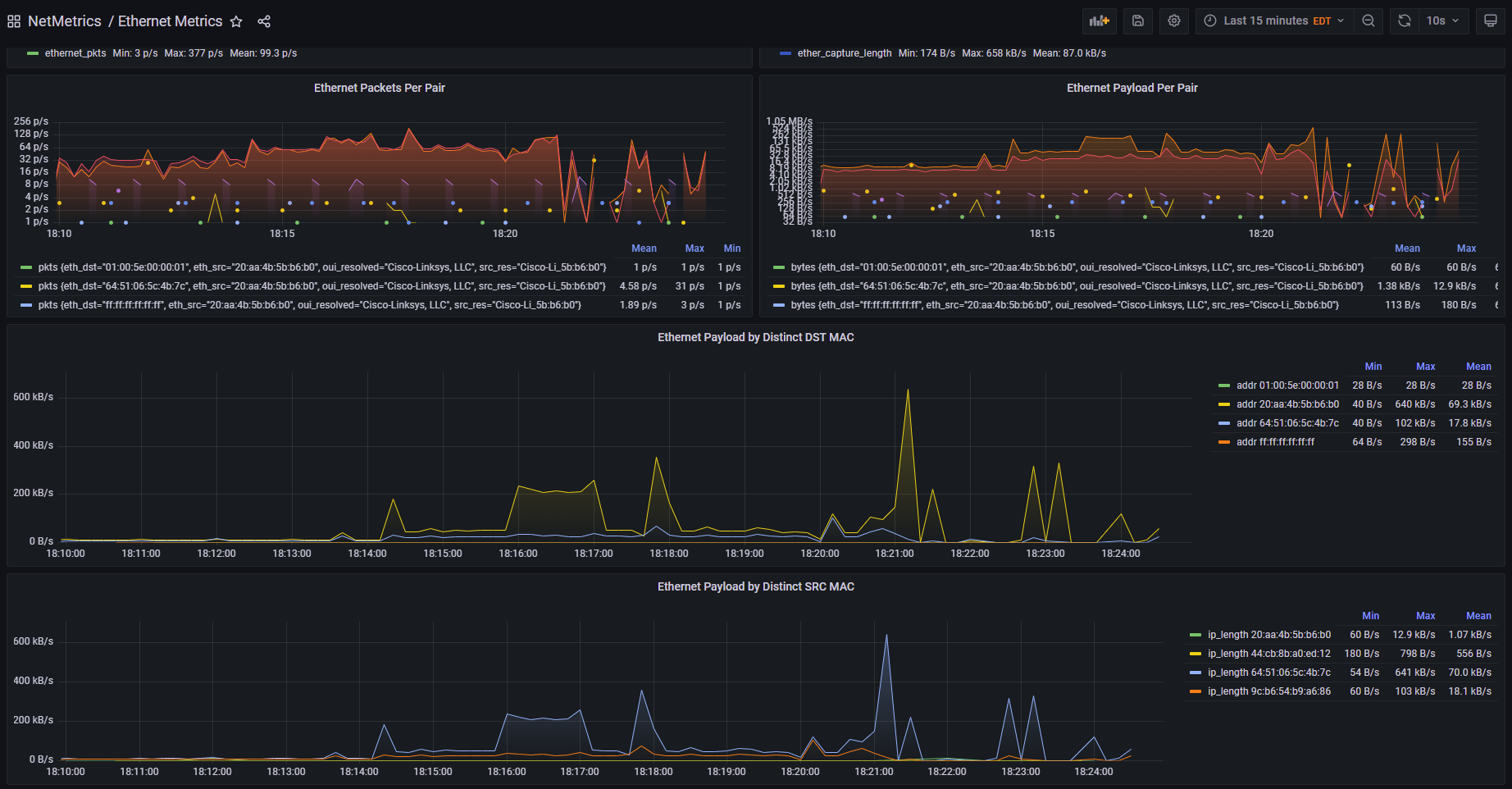Toggle the addr ff:ff:ff:ff:ff:ff series visibility
Screen dimensions: 1512x789
pyautogui.click(x=1275, y=442)
